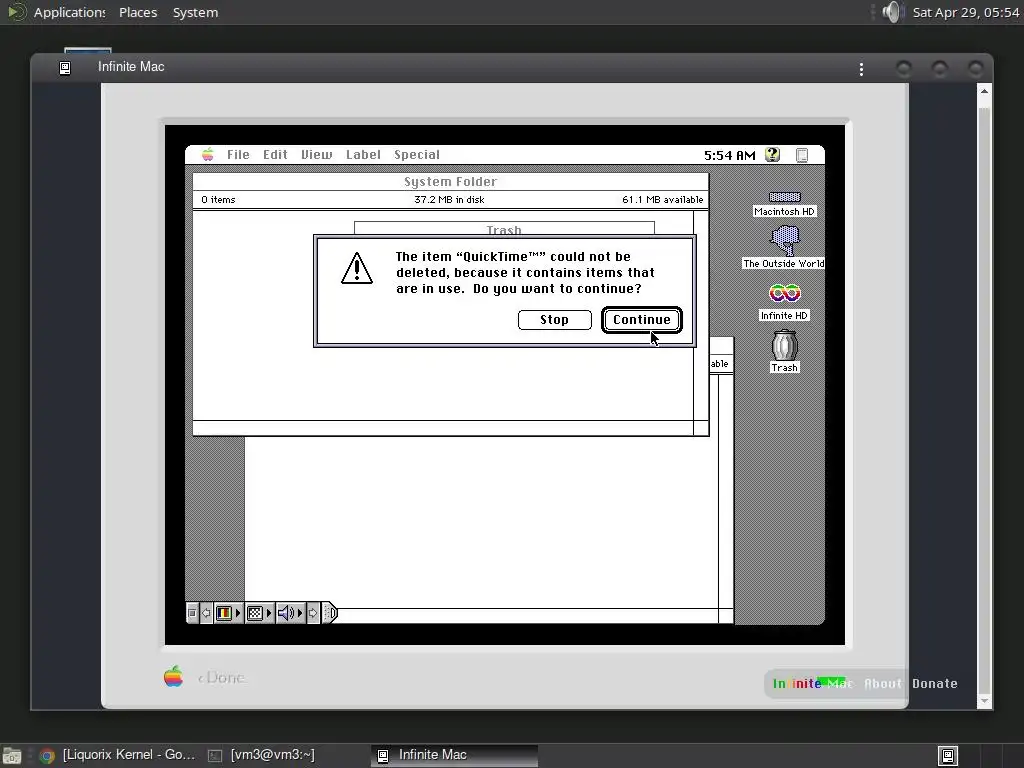Switch to the Infinite Mac taskbar item
This screenshot has height=768, width=1024.
454,755
